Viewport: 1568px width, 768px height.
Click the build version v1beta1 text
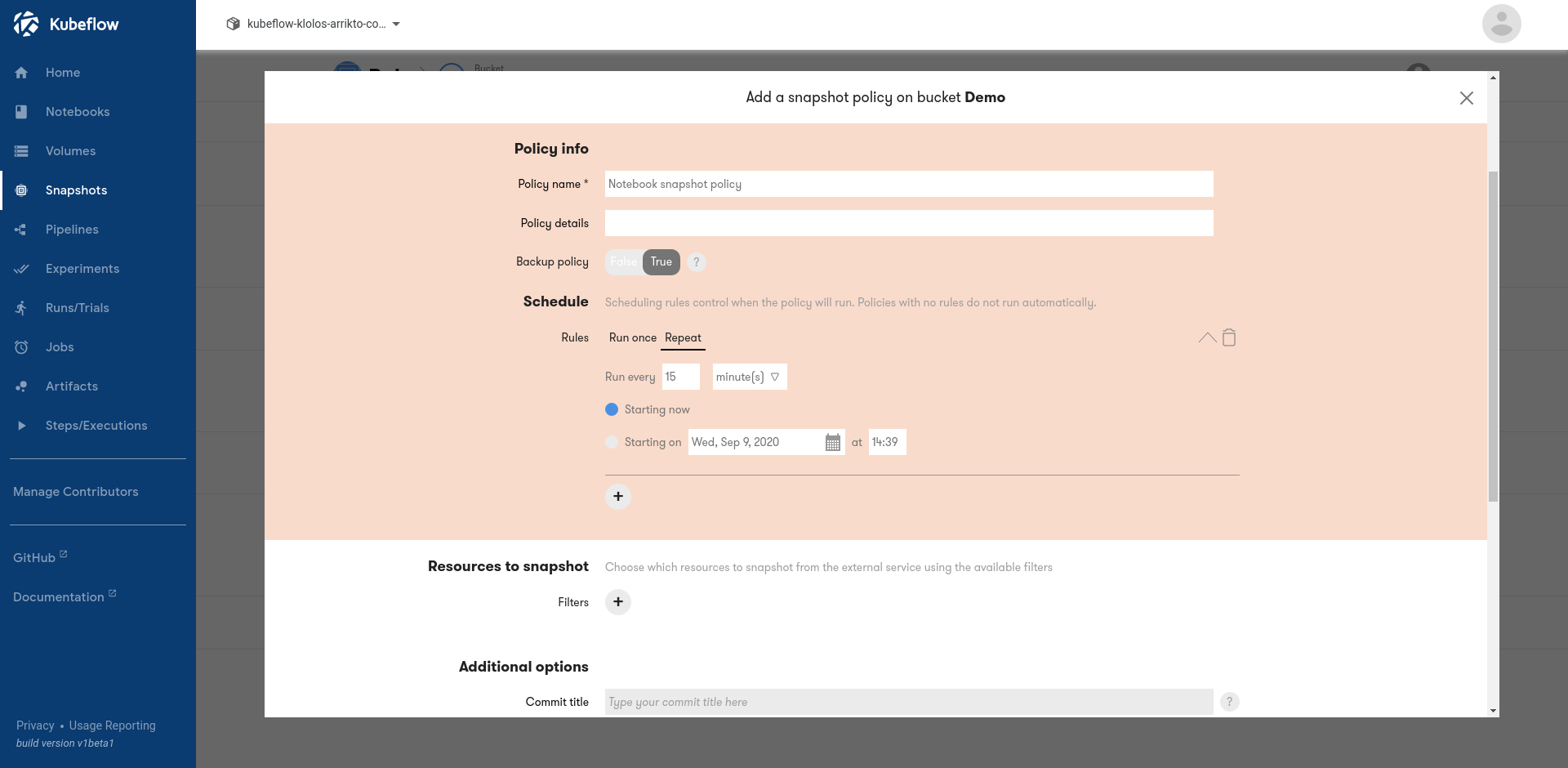pyautogui.click(x=65, y=743)
